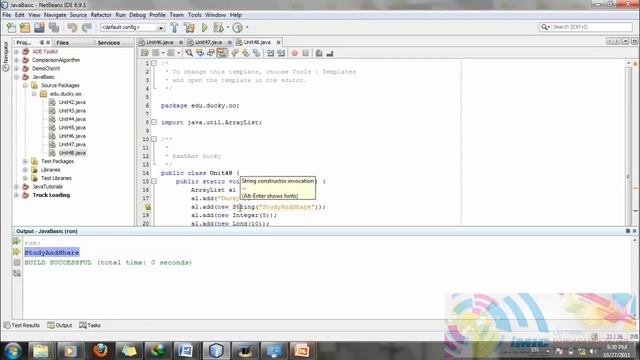
Task: Click the Open Project icon
Action: 39,27
